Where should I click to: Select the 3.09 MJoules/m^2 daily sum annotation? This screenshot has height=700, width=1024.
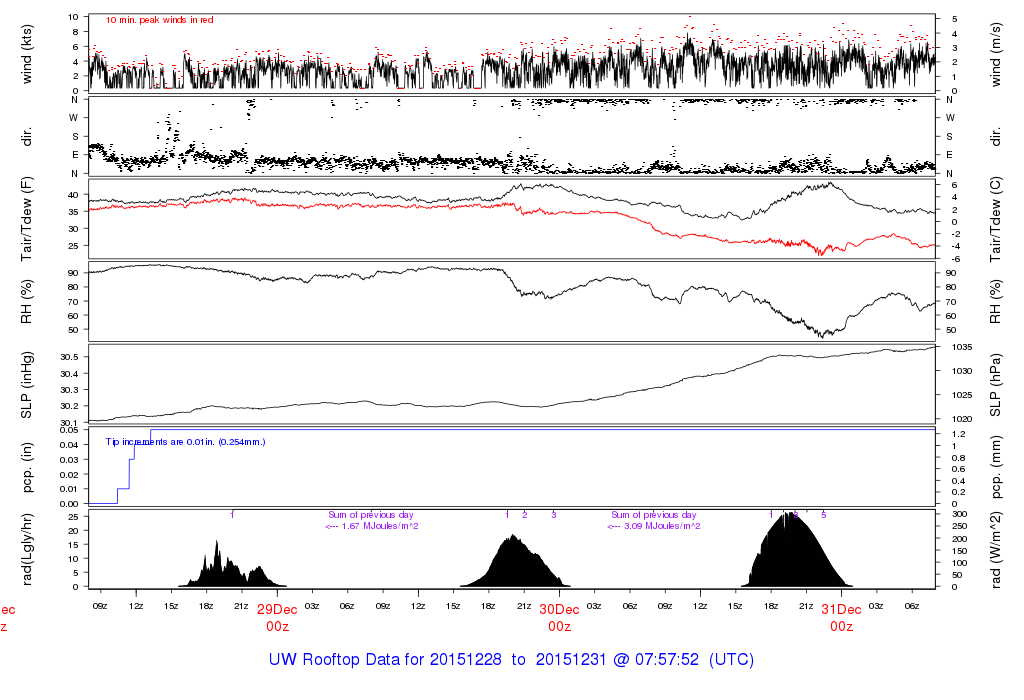point(654,526)
